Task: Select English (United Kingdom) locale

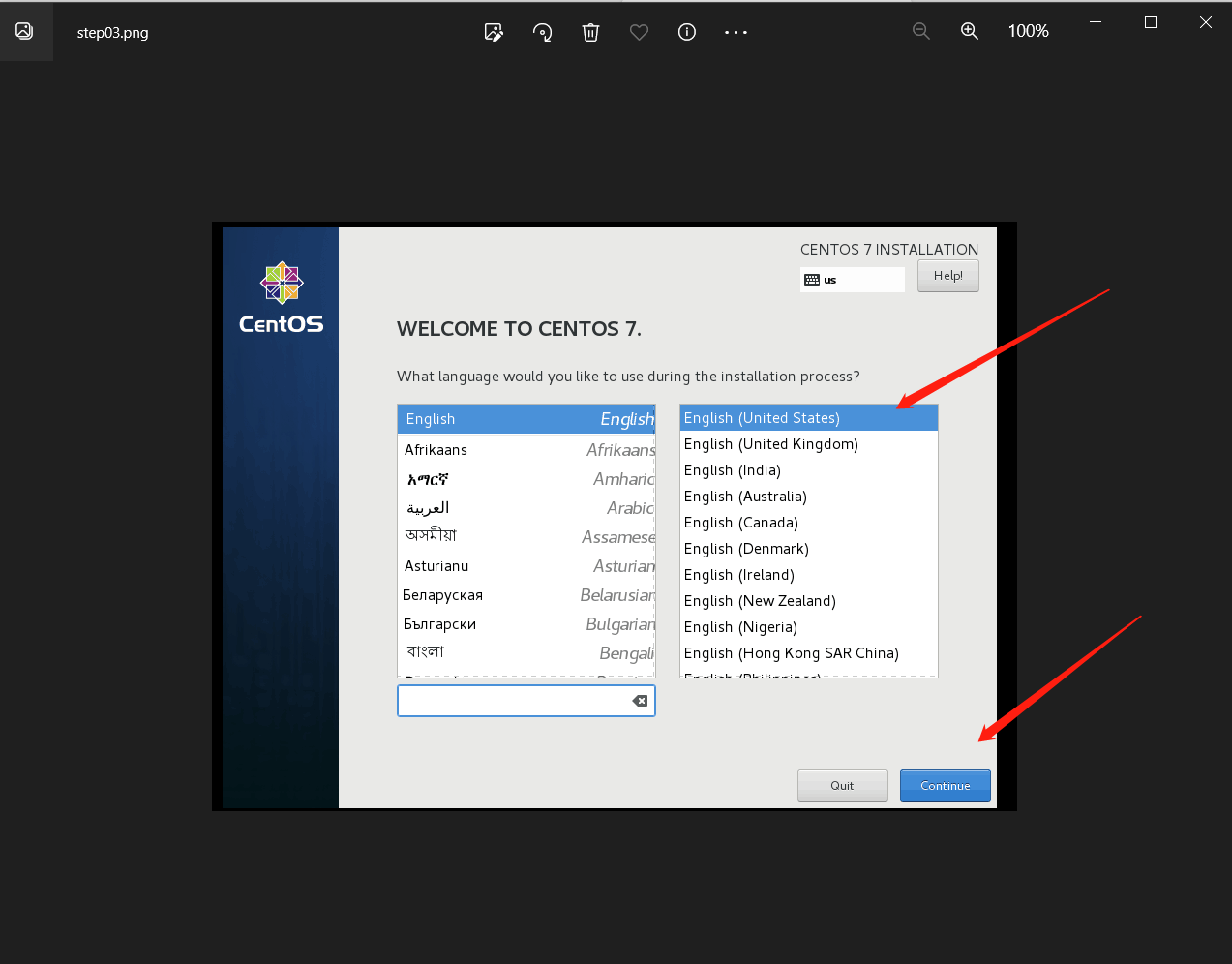Action: (809, 444)
